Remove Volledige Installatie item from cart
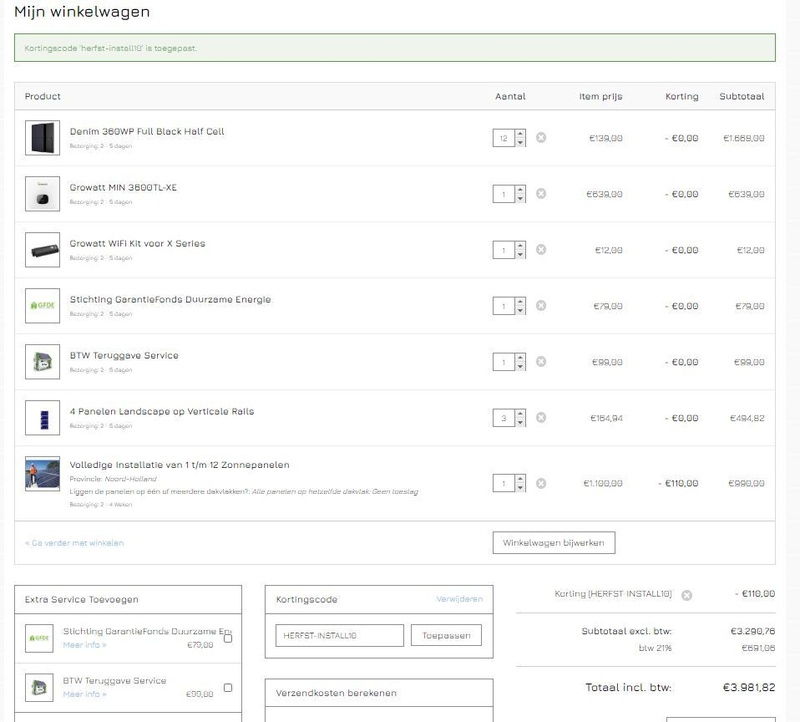This screenshot has height=722, width=800. pos(541,483)
